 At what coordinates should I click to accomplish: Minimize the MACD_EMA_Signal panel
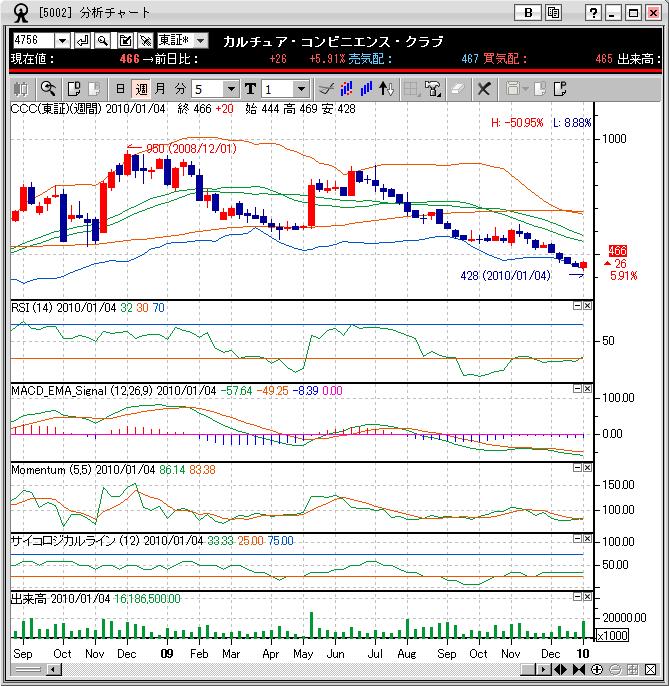[577, 388]
